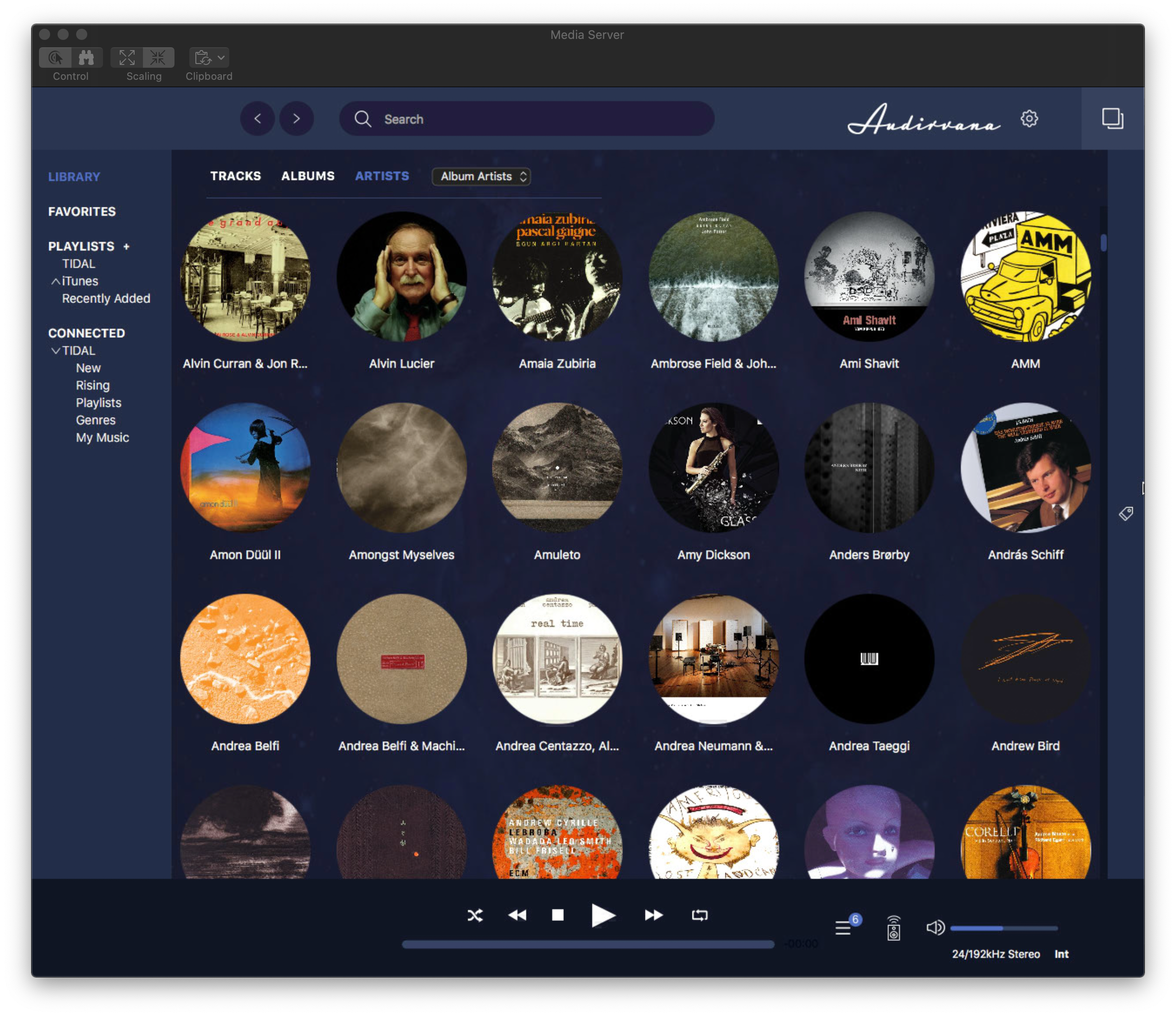Click the observe mode binoculars icon
This screenshot has height=1016, width=1176.
pos(86,58)
